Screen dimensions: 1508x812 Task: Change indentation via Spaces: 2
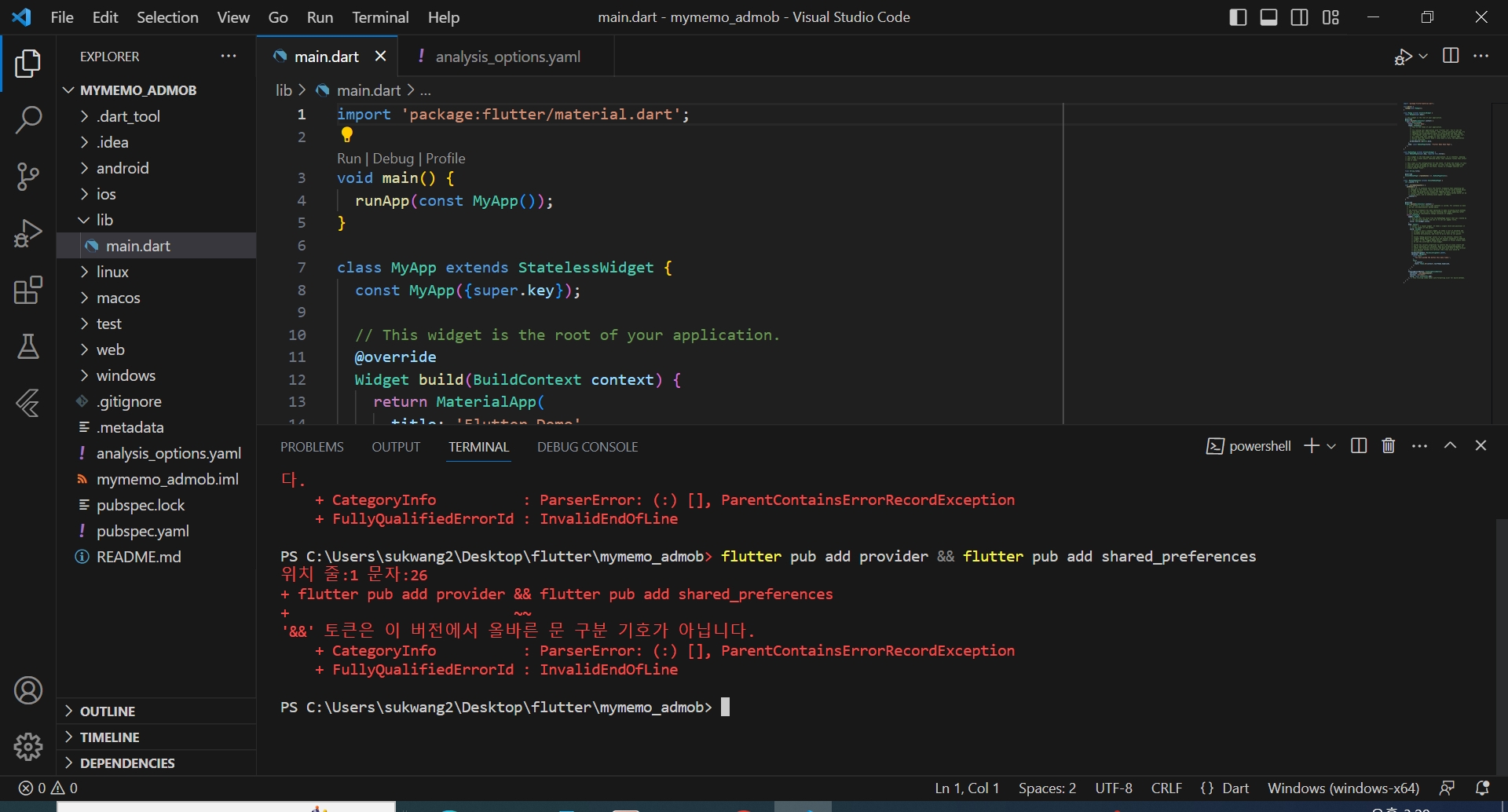tap(1047, 788)
